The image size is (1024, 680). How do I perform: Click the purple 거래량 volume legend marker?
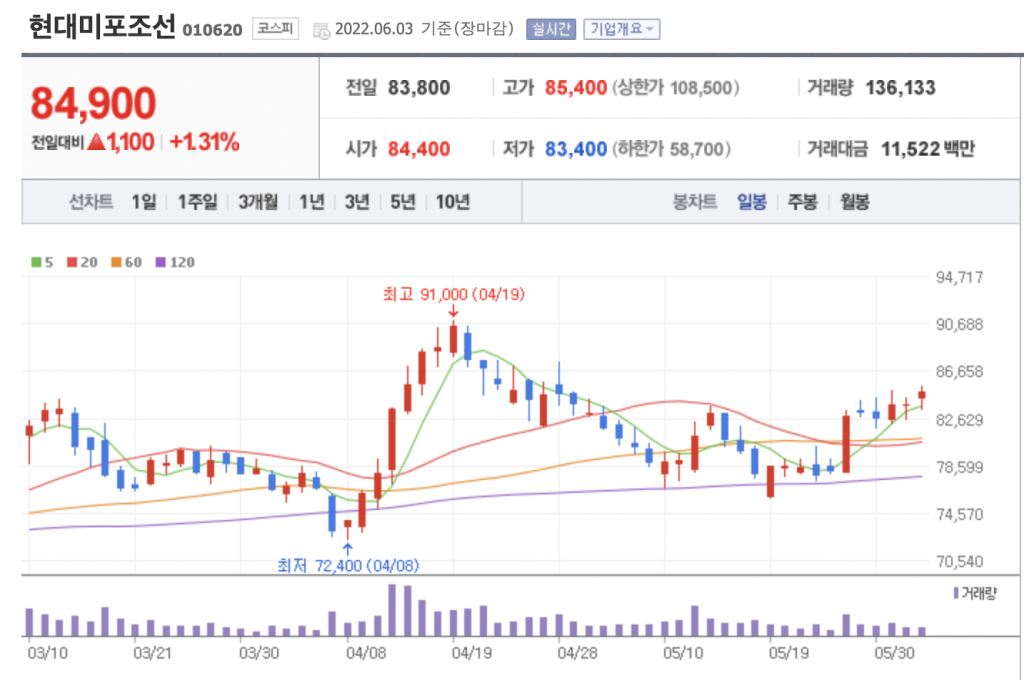click(x=955, y=593)
